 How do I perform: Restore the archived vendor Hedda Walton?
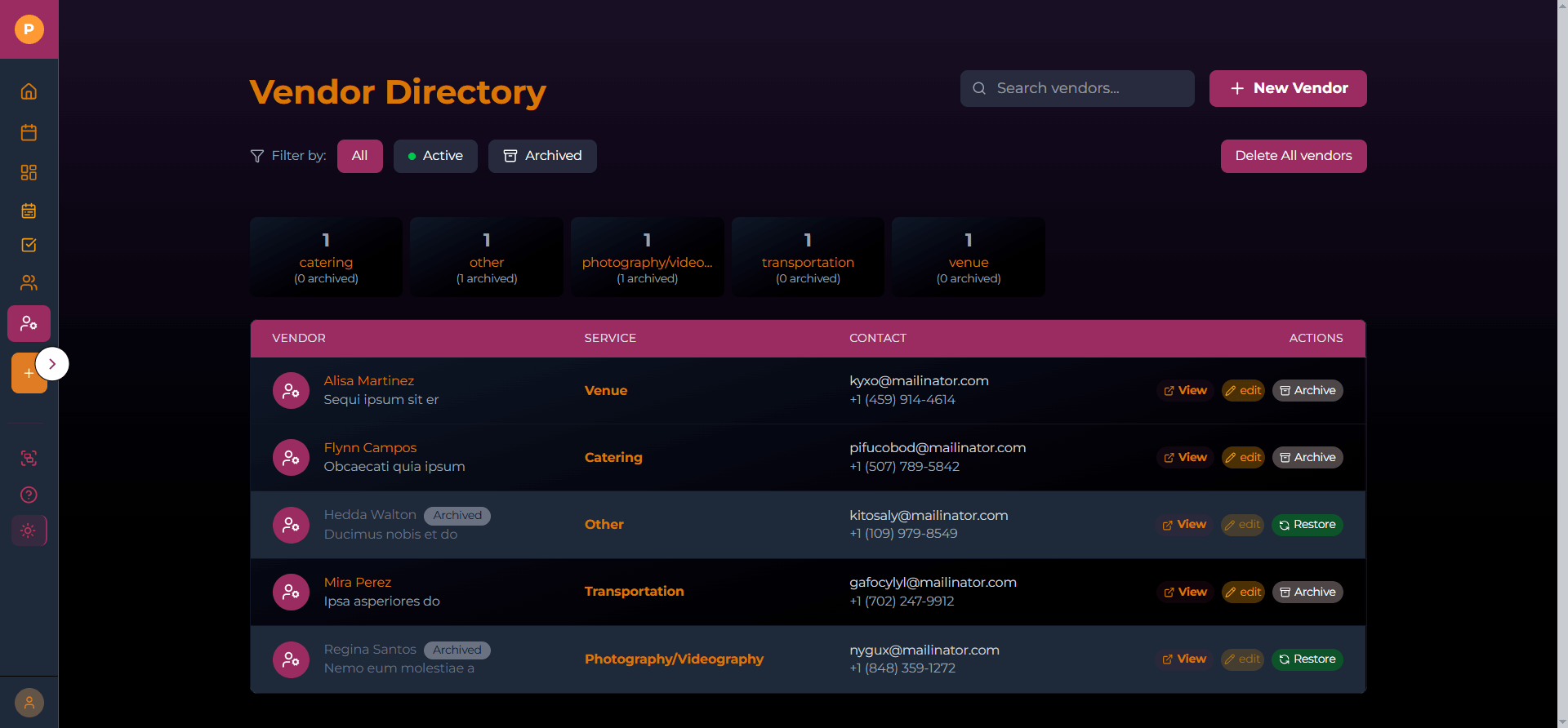click(1307, 525)
